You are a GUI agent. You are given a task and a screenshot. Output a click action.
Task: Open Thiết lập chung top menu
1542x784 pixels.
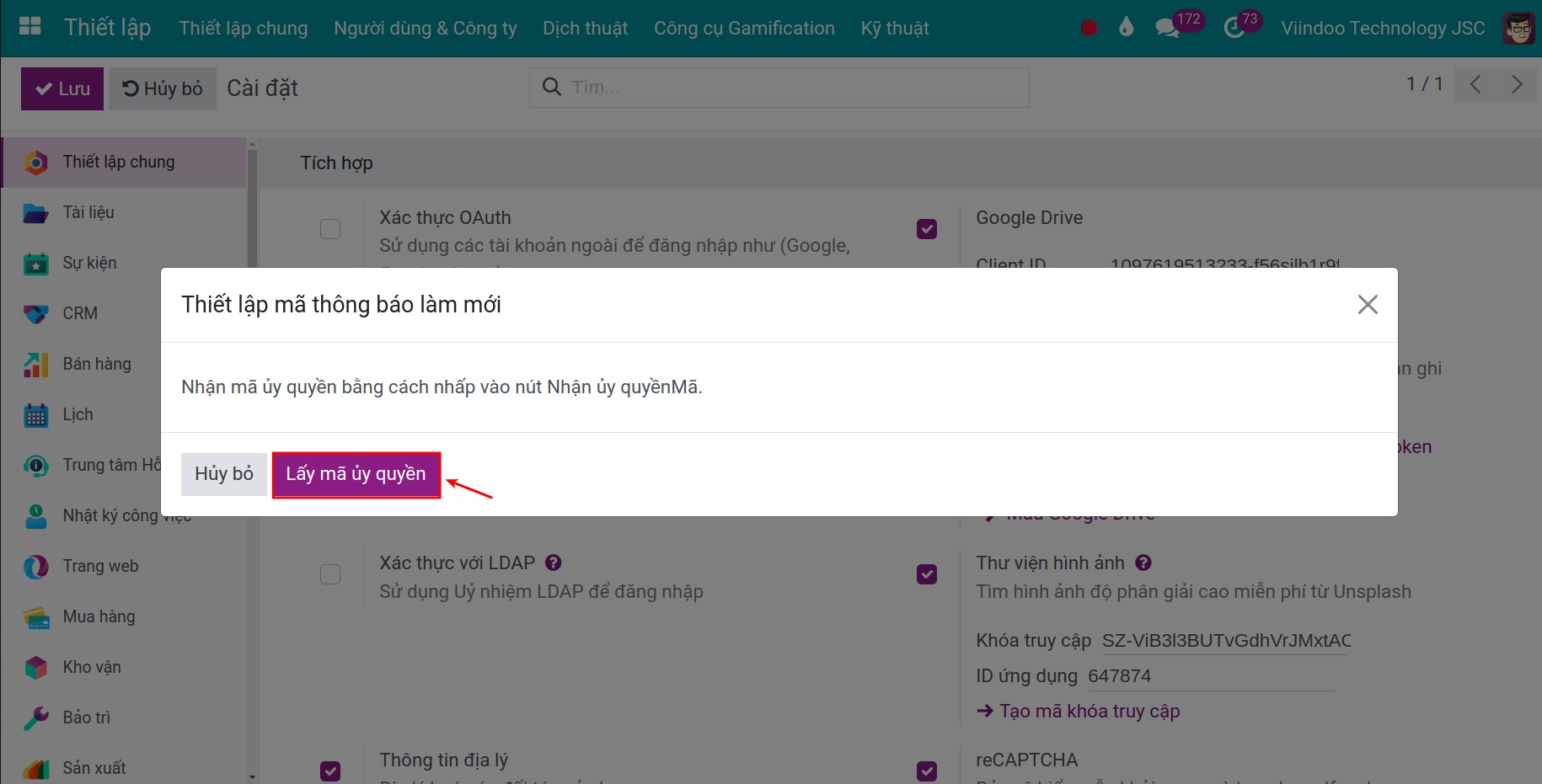click(x=244, y=28)
